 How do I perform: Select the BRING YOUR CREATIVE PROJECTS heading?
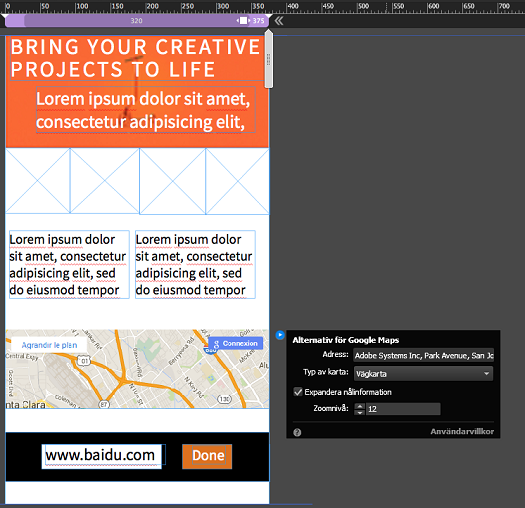(x=137, y=58)
